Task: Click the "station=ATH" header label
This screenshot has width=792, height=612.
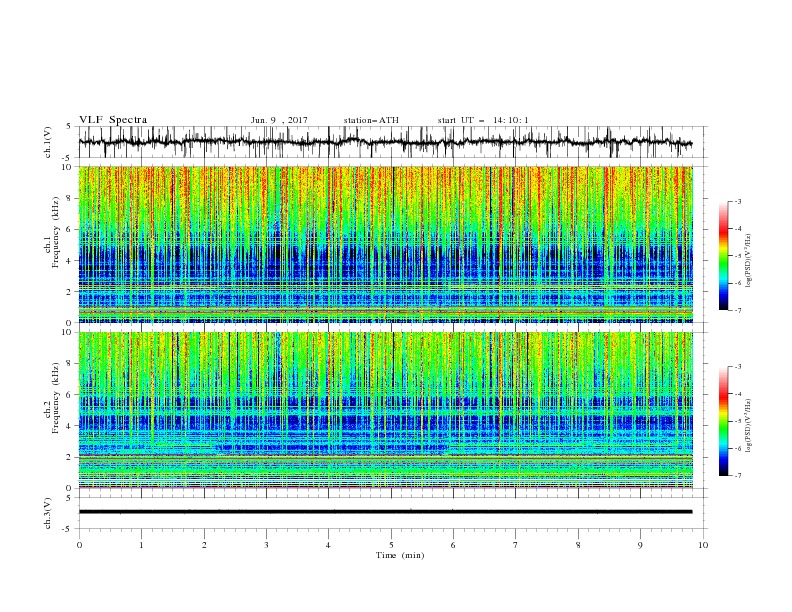Action: (371, 120)
